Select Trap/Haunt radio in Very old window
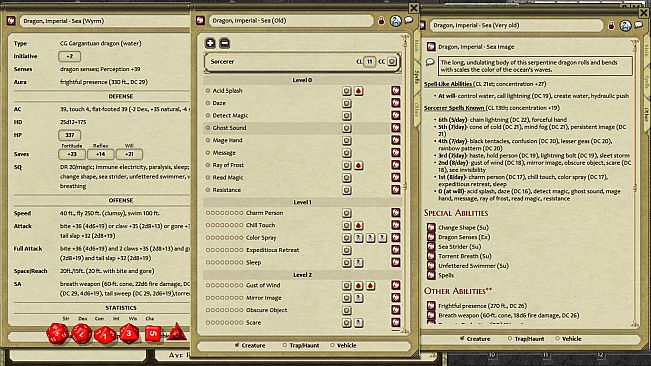This screenshot has width=651, height=366. [x=510, y=339]
